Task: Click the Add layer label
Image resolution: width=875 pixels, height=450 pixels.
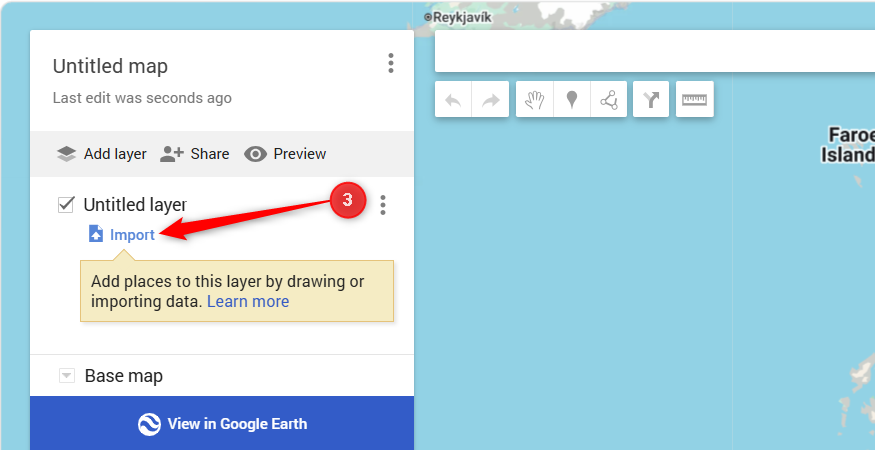Action: pyautogui.click(x=115, y=154)
